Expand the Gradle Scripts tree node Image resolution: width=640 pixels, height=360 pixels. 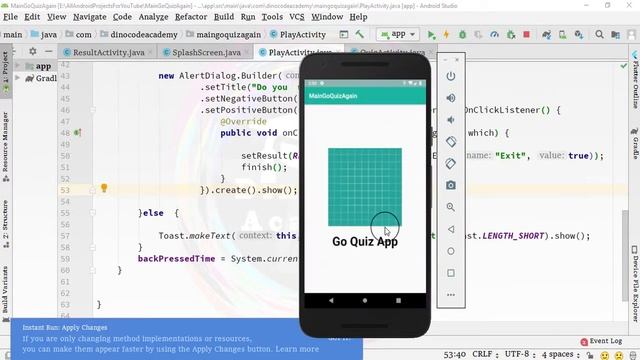18,78
